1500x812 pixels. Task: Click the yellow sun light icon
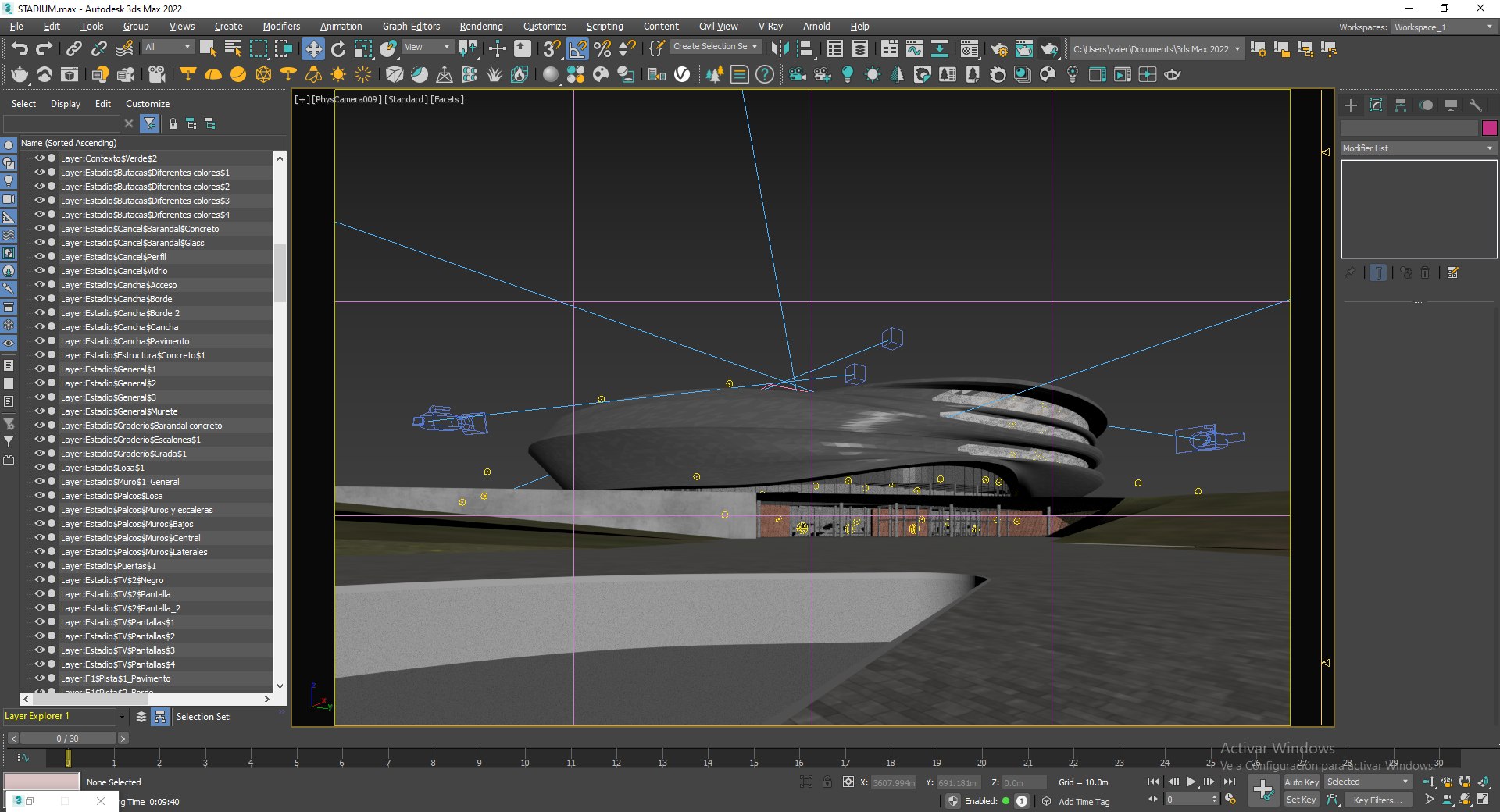[x=338, y=74]
